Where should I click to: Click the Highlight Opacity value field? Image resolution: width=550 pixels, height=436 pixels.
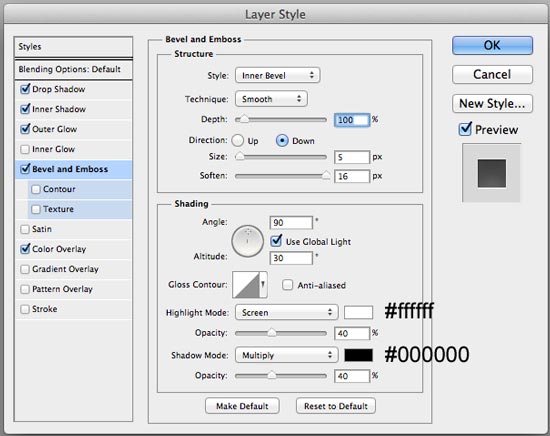click(x=352, y=333)
